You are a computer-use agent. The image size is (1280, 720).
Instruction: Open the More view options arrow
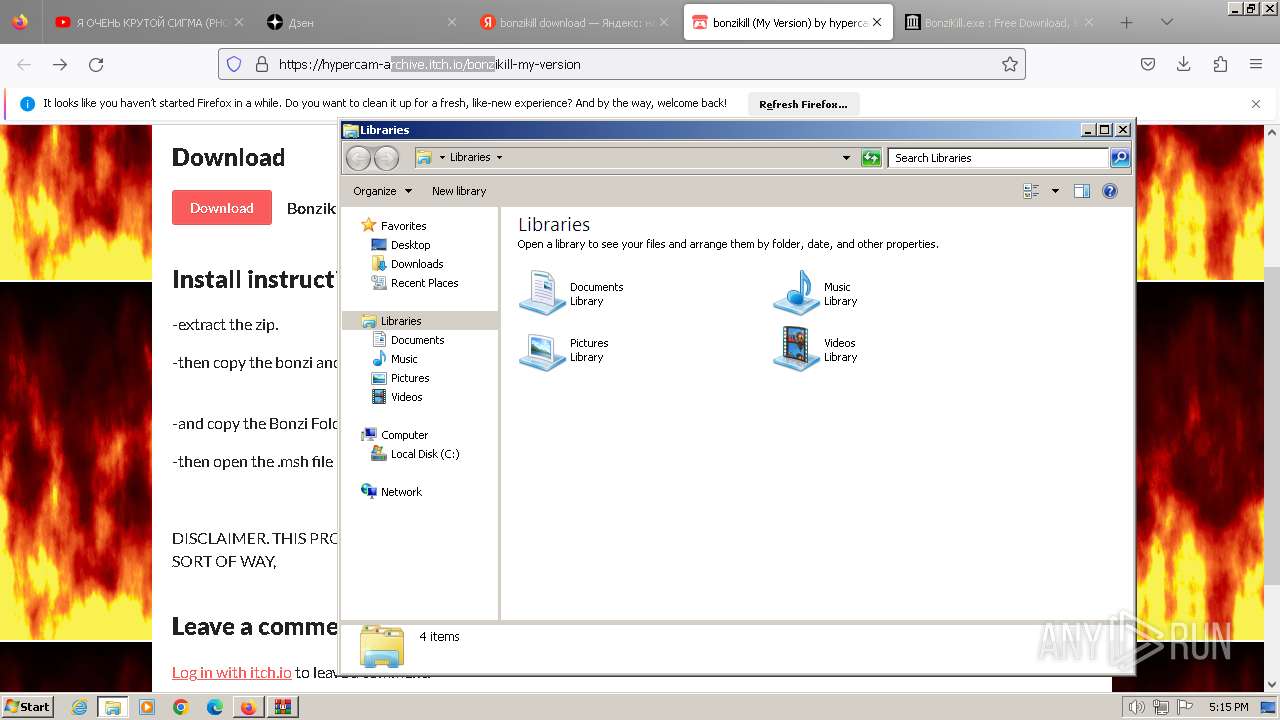[x=1054, y=191]
